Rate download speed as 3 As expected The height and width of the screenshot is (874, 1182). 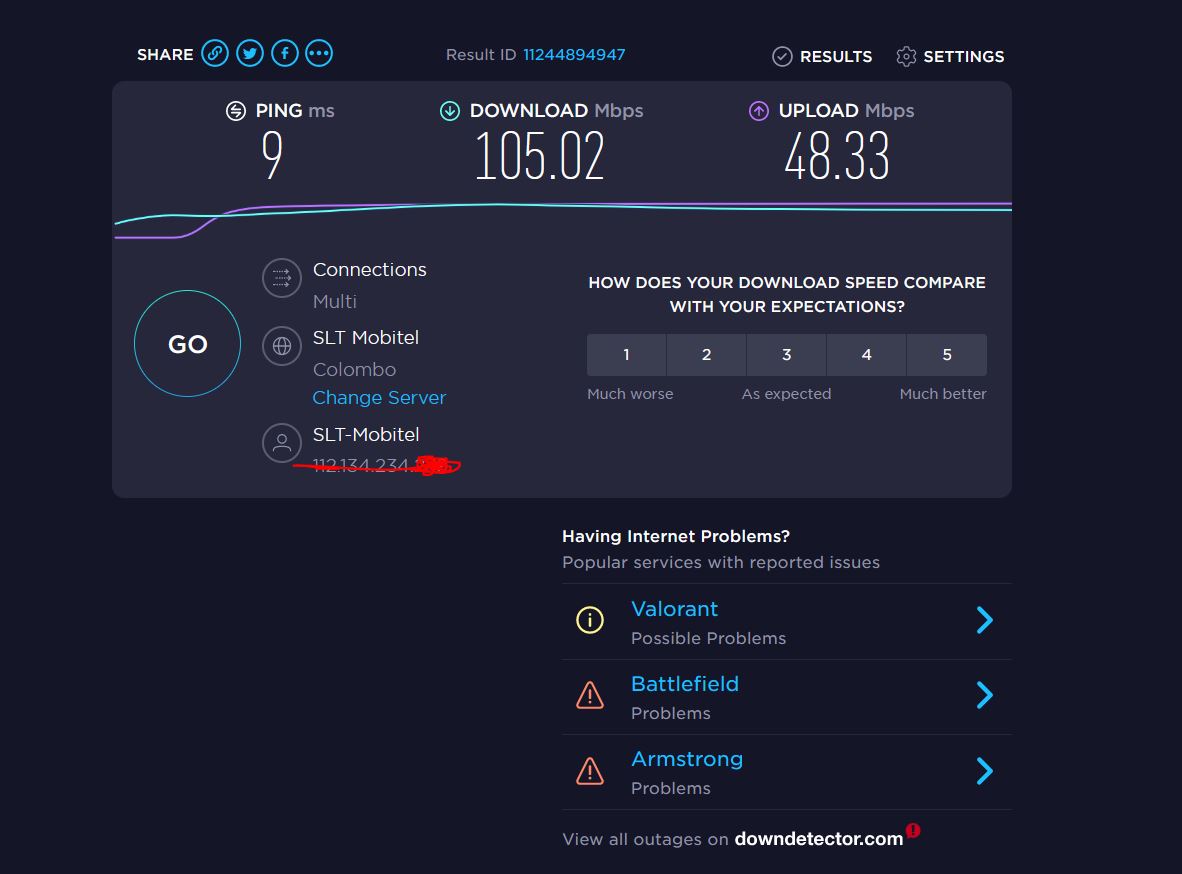click(x=786, y=354)
